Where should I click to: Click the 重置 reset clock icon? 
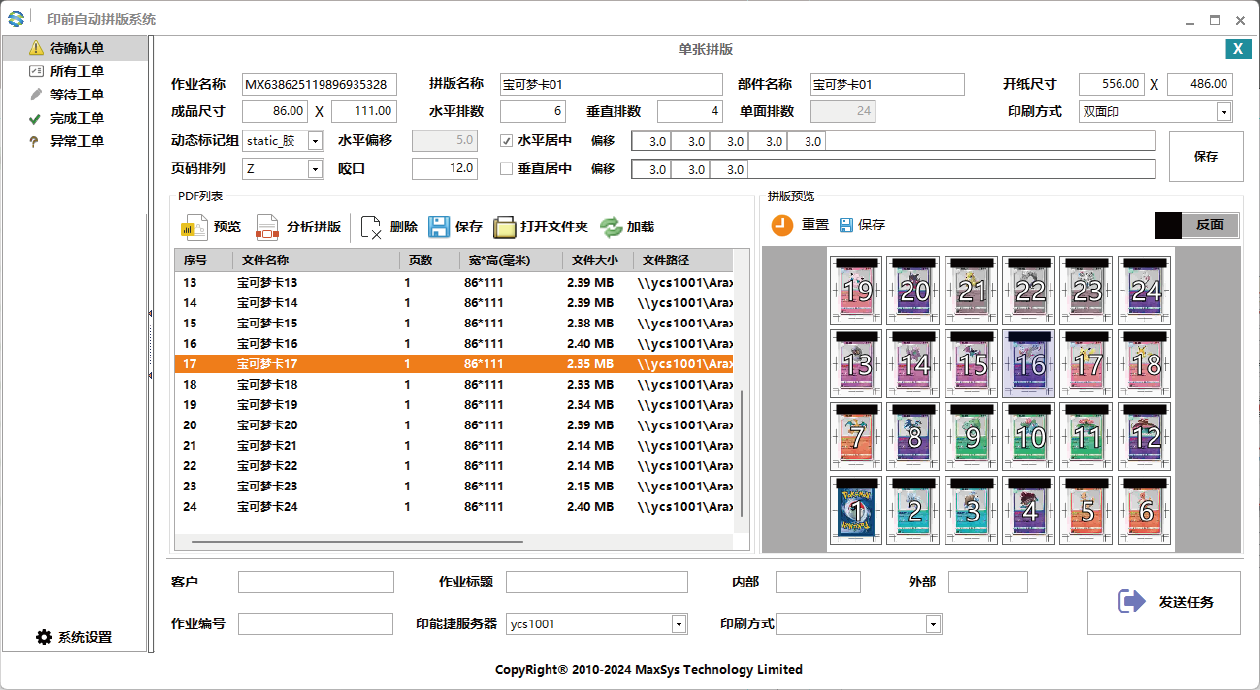pyautogui.click(x=782, y=225)
